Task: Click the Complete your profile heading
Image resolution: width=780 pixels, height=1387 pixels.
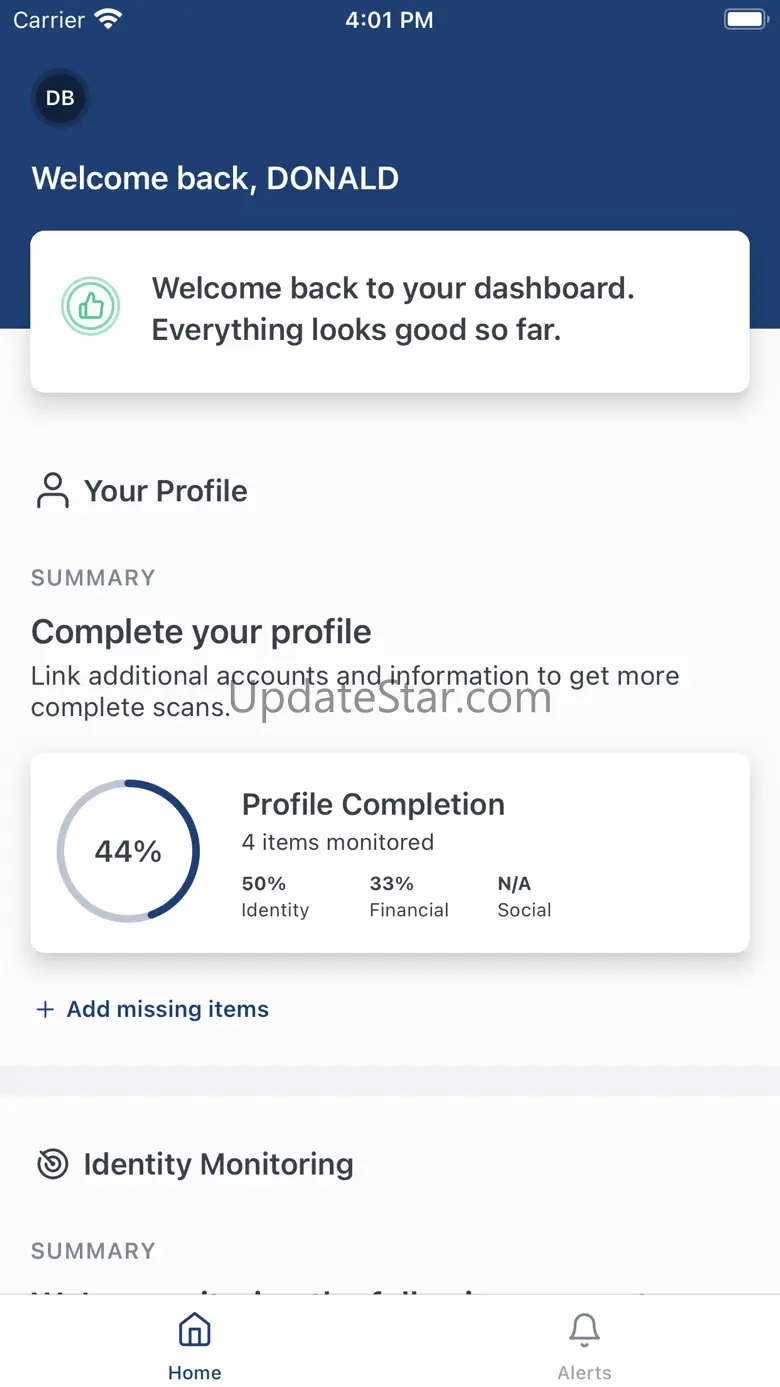Action: (x=201, y=632)
